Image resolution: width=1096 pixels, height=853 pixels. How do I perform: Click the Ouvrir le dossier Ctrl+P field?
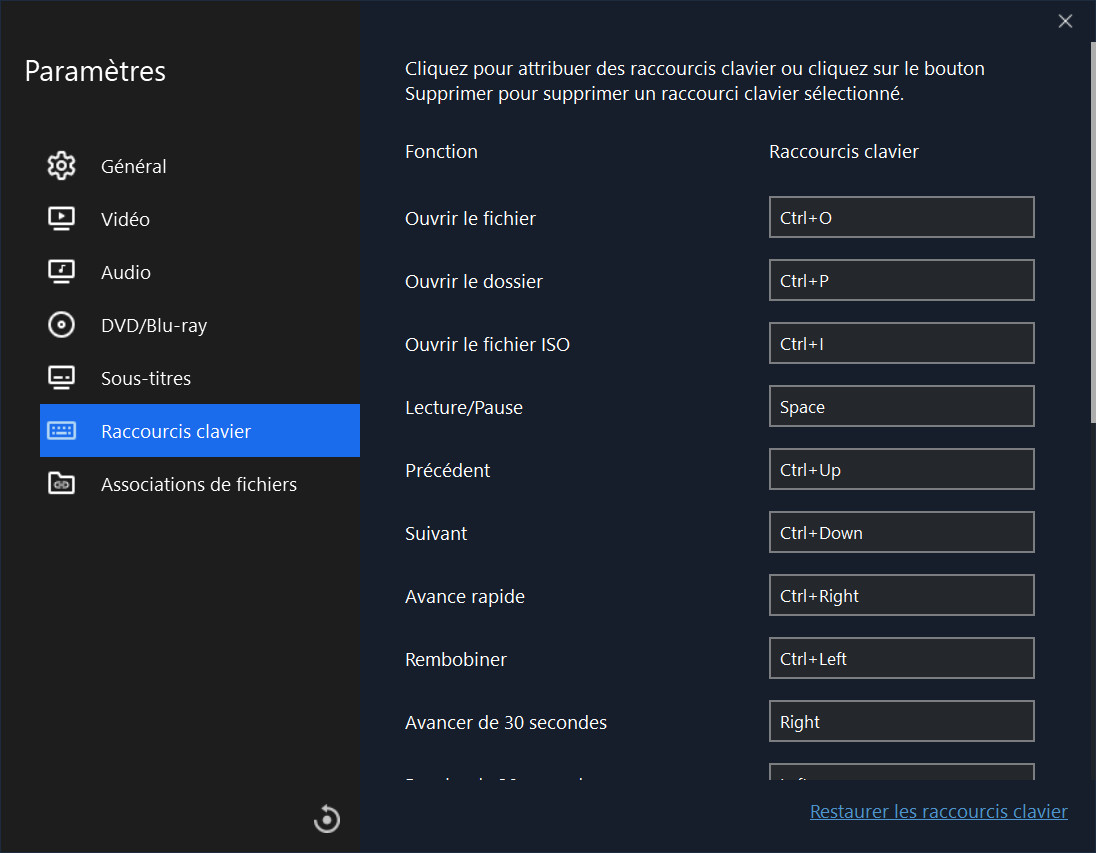[901, 281]
